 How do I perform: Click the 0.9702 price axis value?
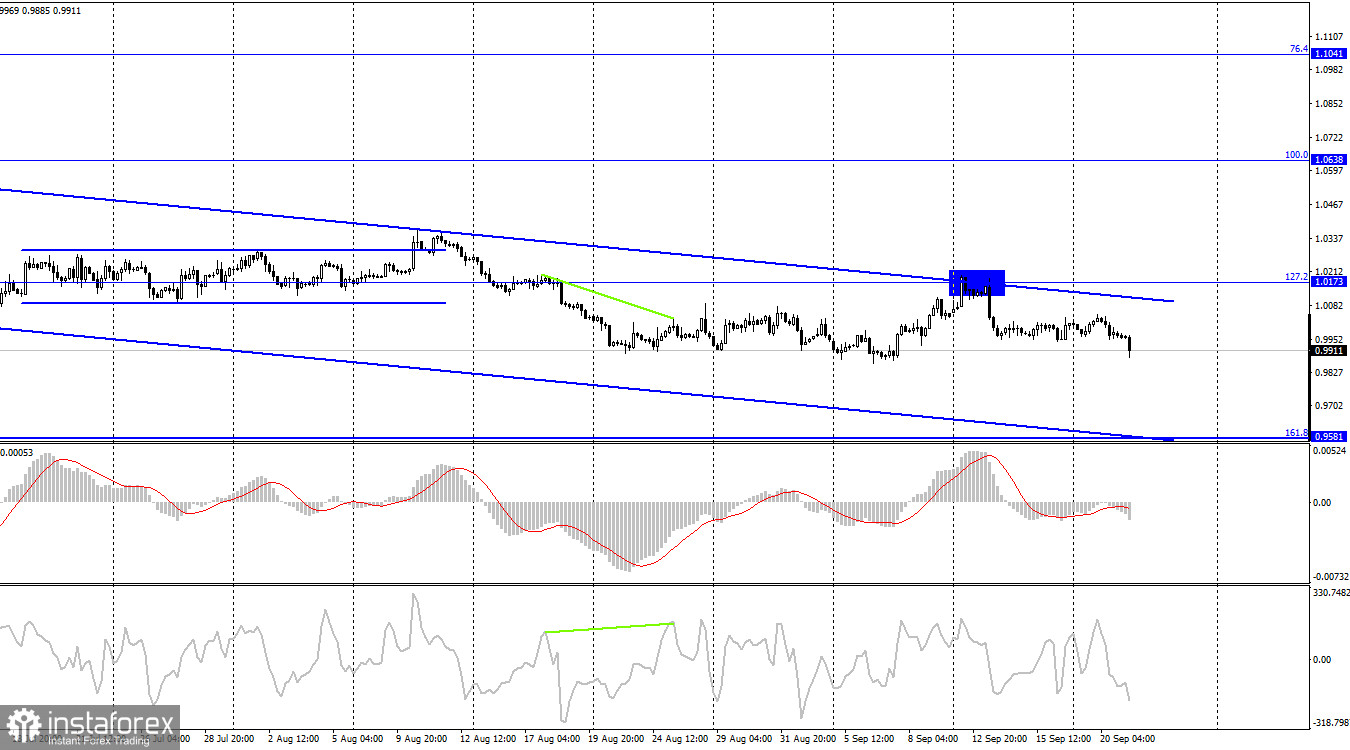[x=1329, y=405]
